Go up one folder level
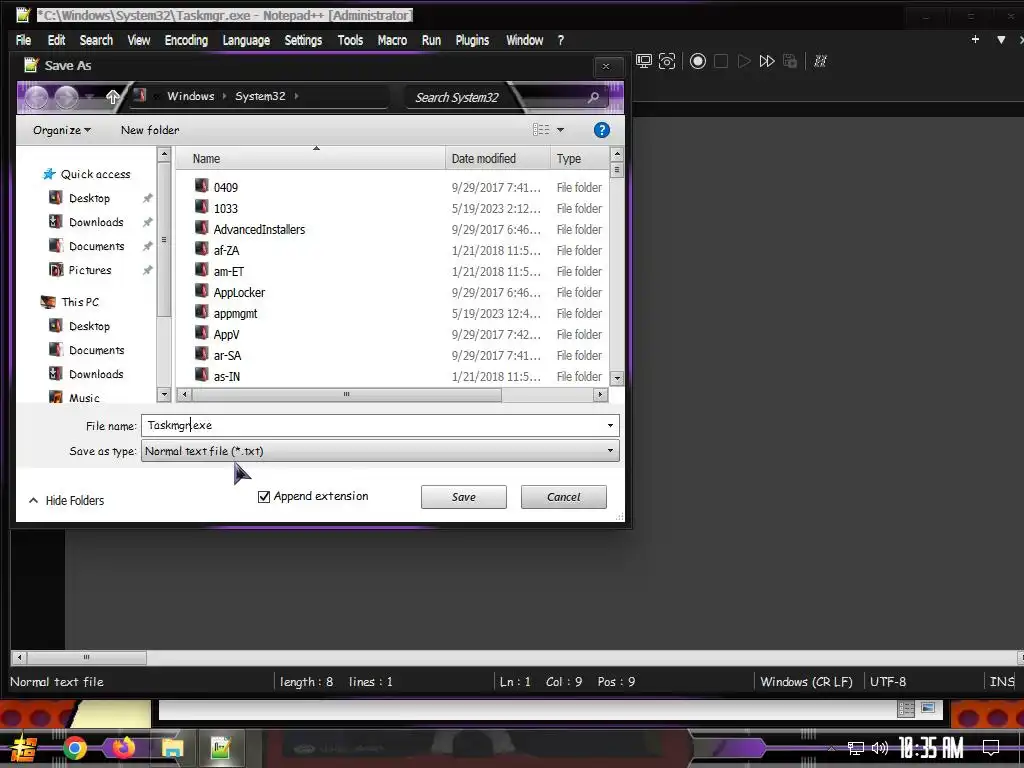The image size is (1024, 768). [112, 97]
